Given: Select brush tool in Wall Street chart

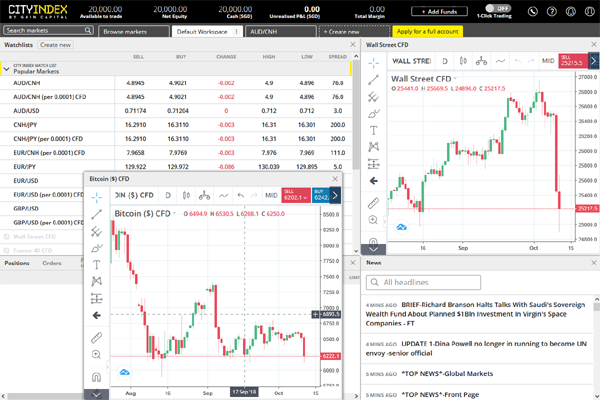Looking at the screenshot, I should pos(373,114).
